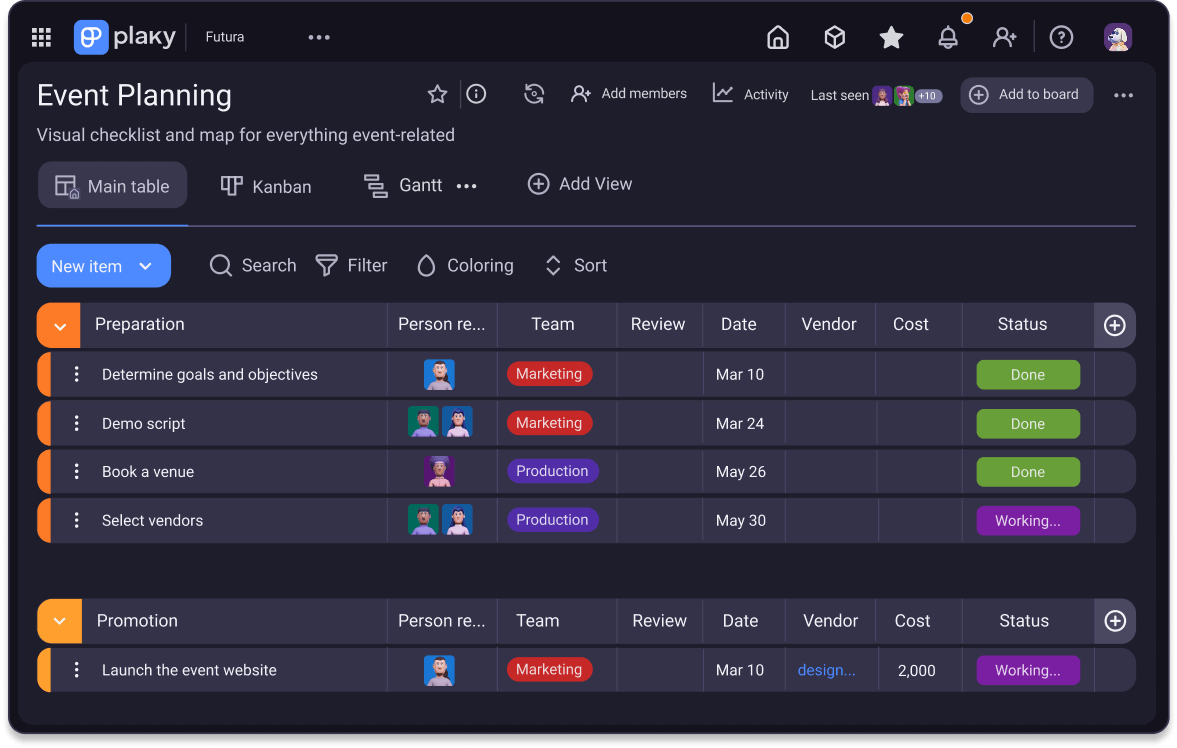
Task: Open row menu for Demo script
Action: click(76, 423)
